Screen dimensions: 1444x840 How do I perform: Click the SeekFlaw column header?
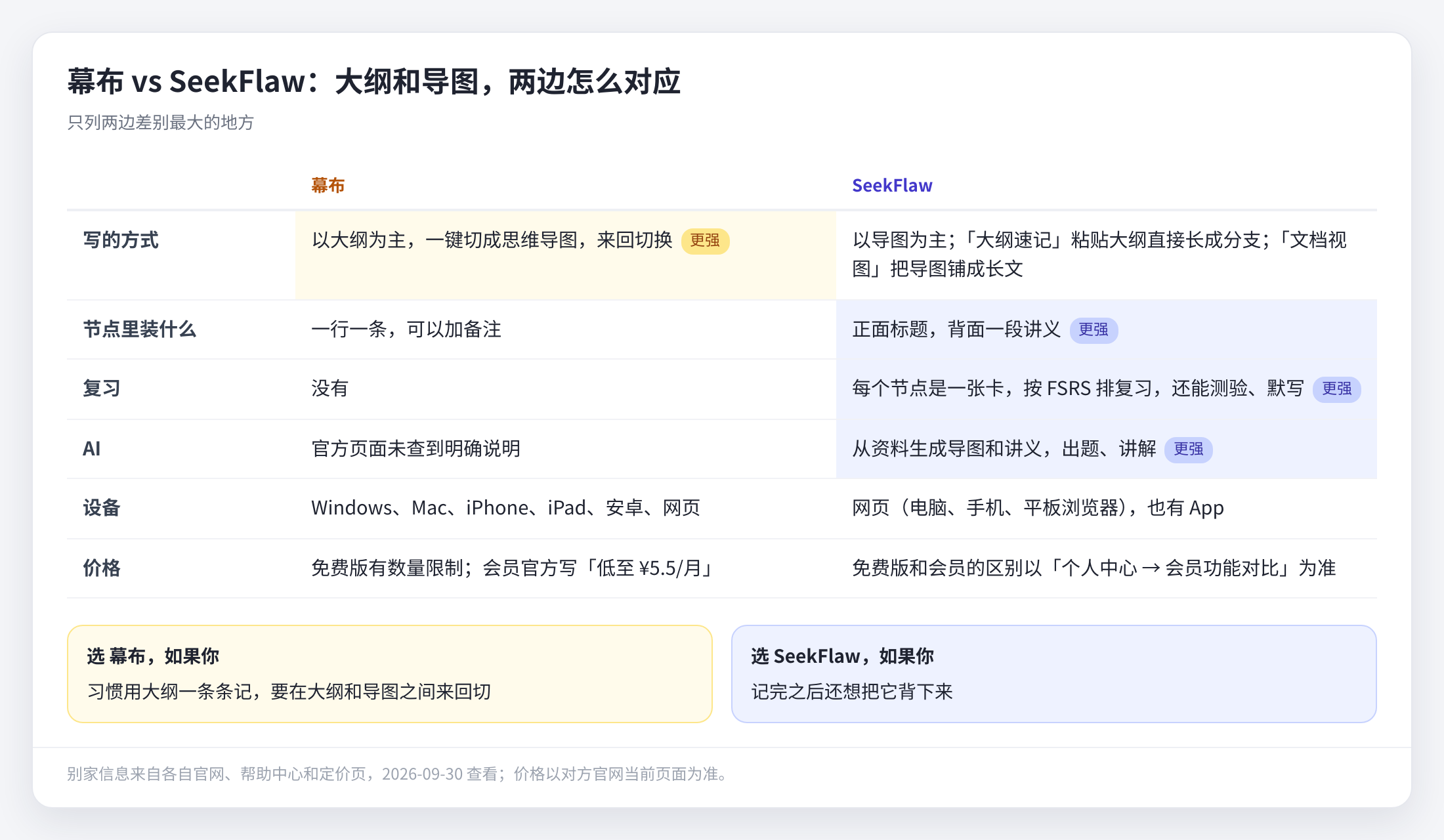coord(892,186)
